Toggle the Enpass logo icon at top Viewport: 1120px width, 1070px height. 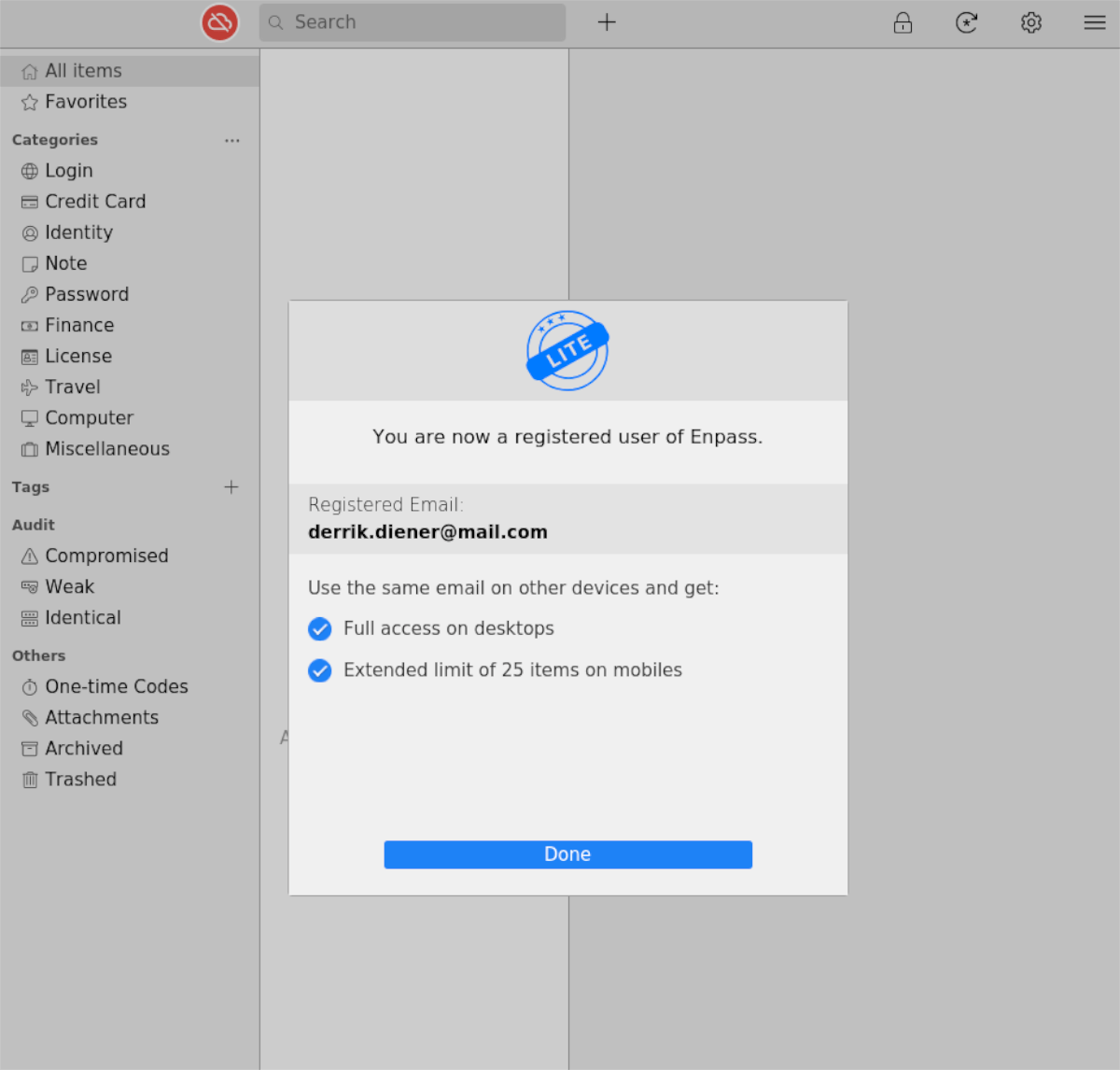[219, 22]
